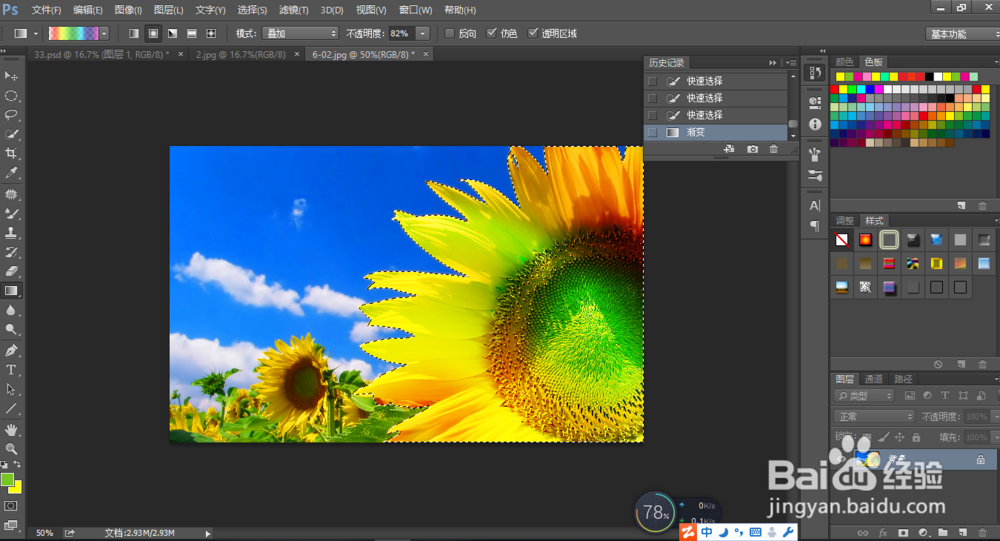Create new snapshot in History panel

point(753,149)
